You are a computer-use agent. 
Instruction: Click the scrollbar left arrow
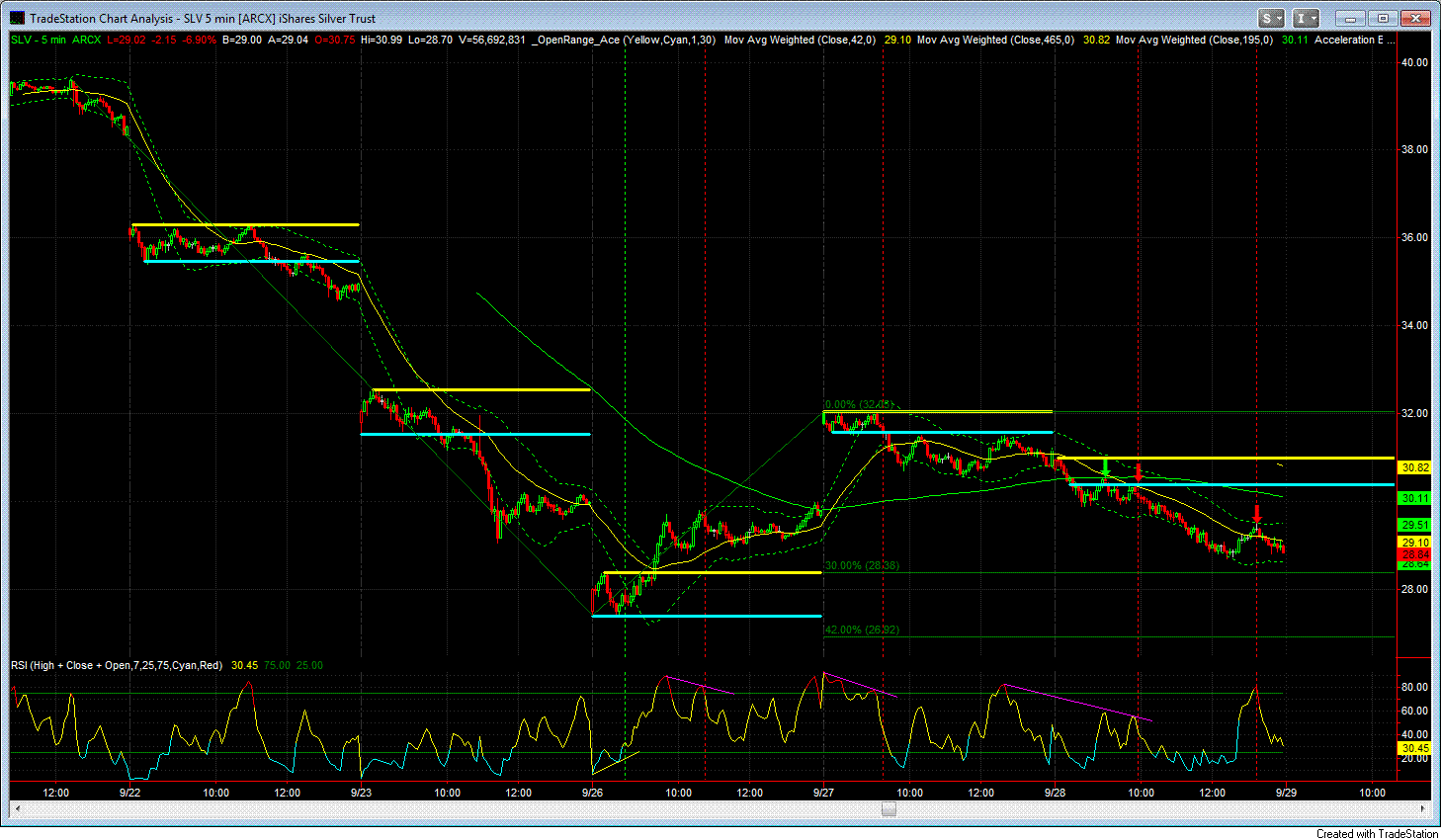pyautogui.click(x=17, y=809)
